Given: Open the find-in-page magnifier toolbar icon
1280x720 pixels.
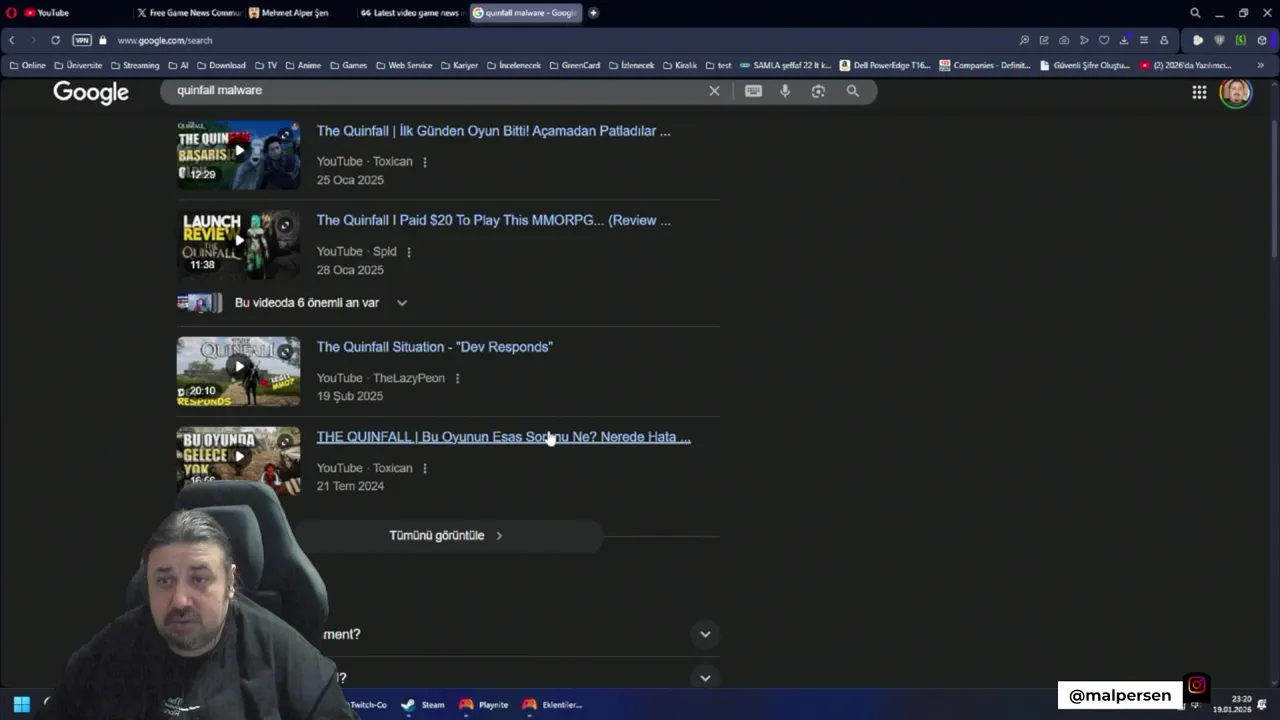Looking at the screenshot, I should [x=1024, y=40].
